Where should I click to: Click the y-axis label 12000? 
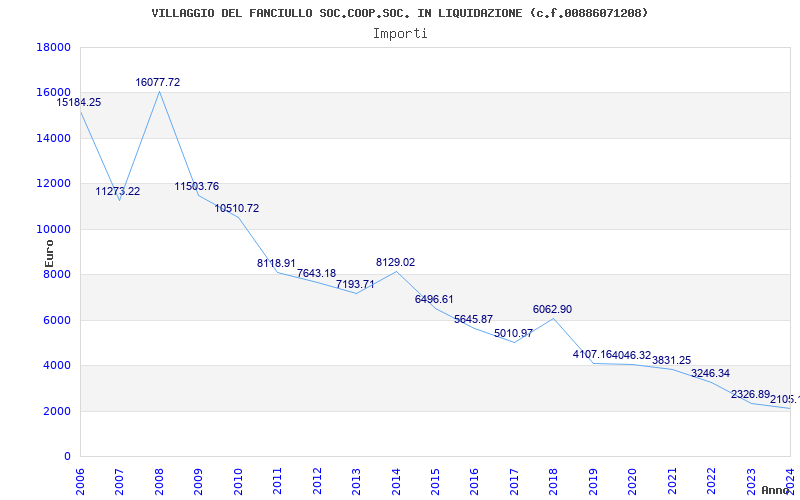(x=54, y=184)
